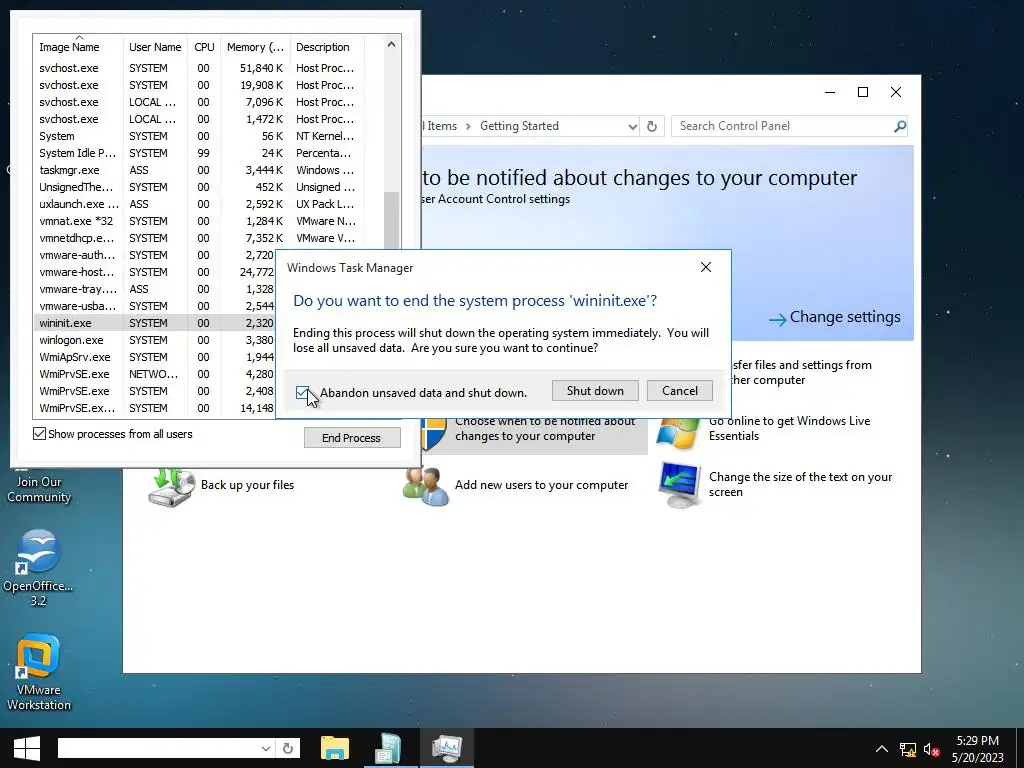Click the Change settings link
1024x768 pixels.
tap(835, 317)
